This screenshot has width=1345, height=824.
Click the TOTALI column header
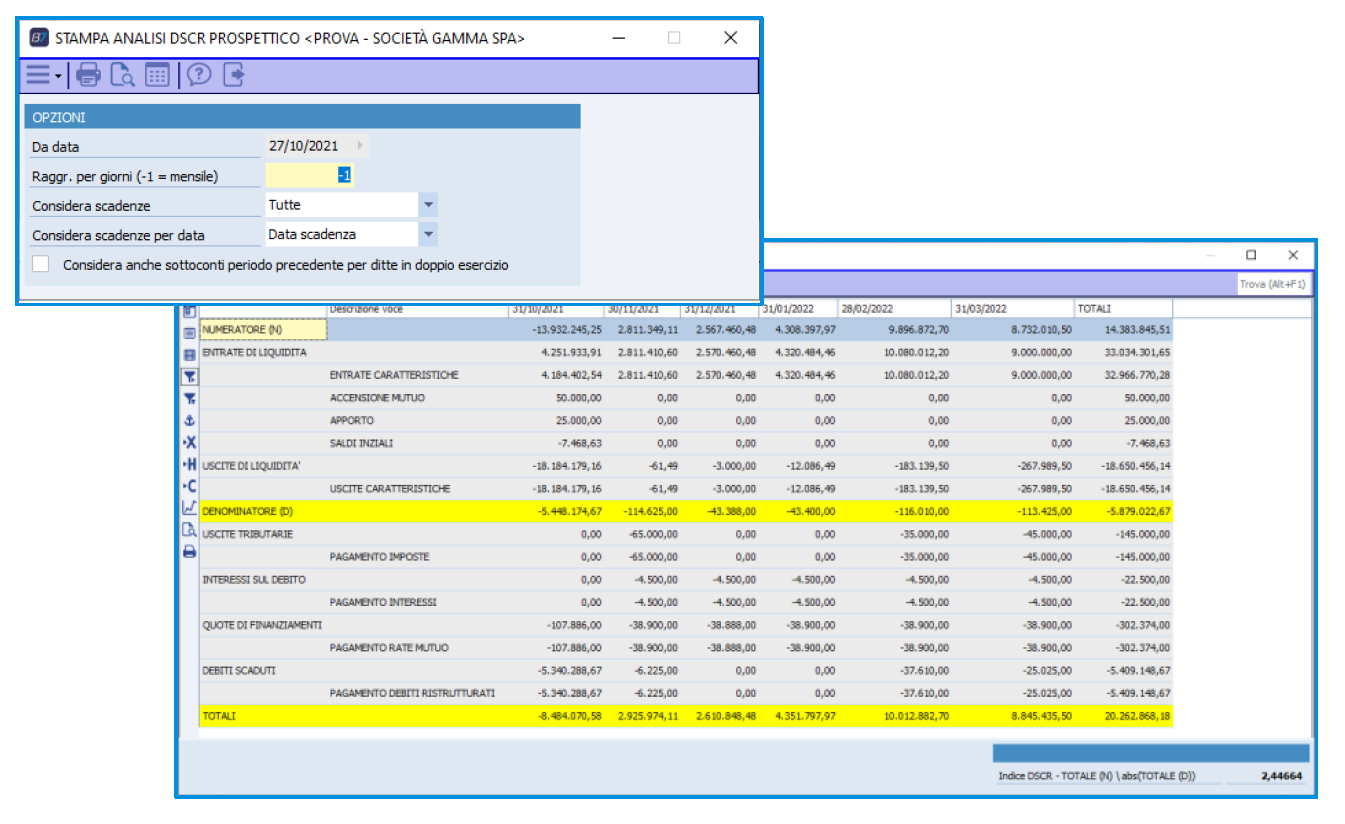click(x=1123, y=309)
